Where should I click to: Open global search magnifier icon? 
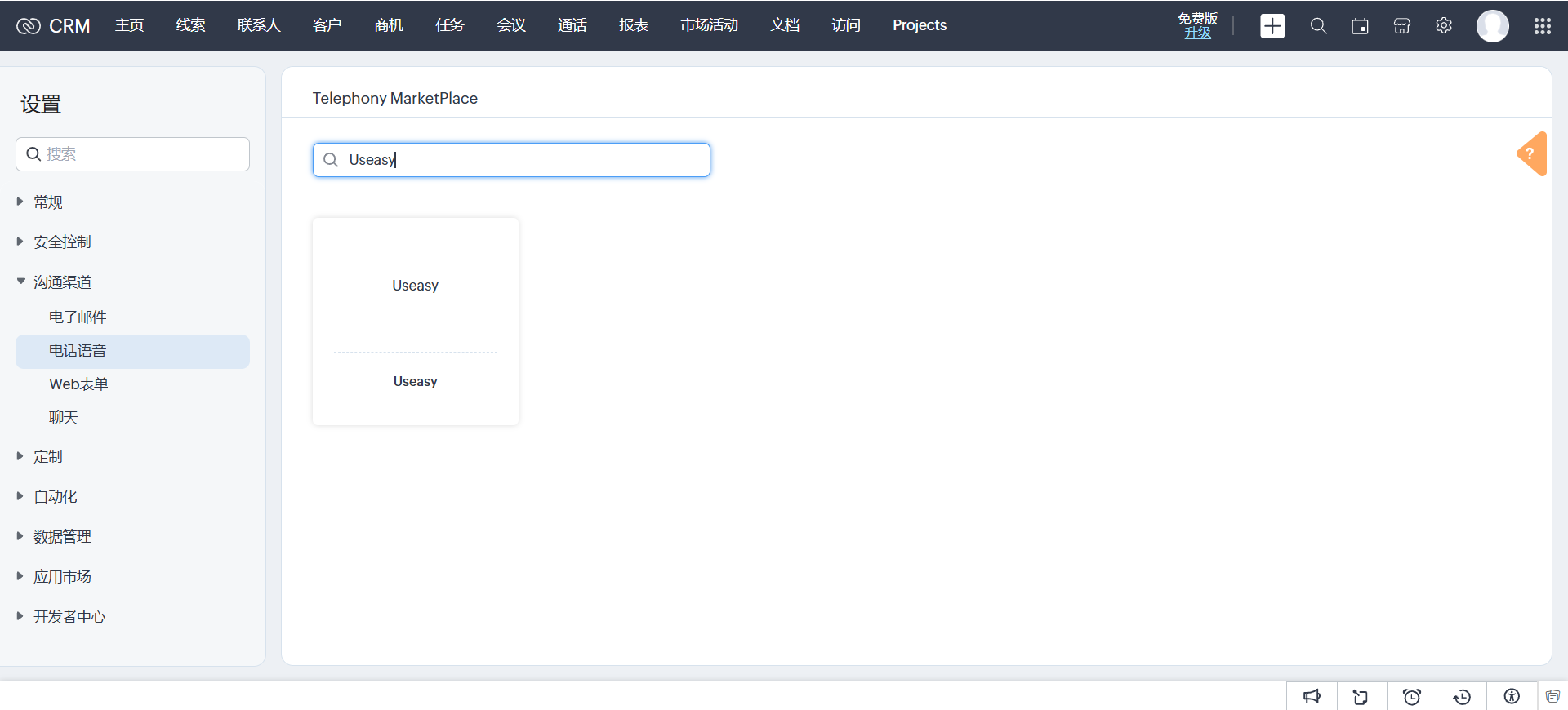pos(1318,26)
